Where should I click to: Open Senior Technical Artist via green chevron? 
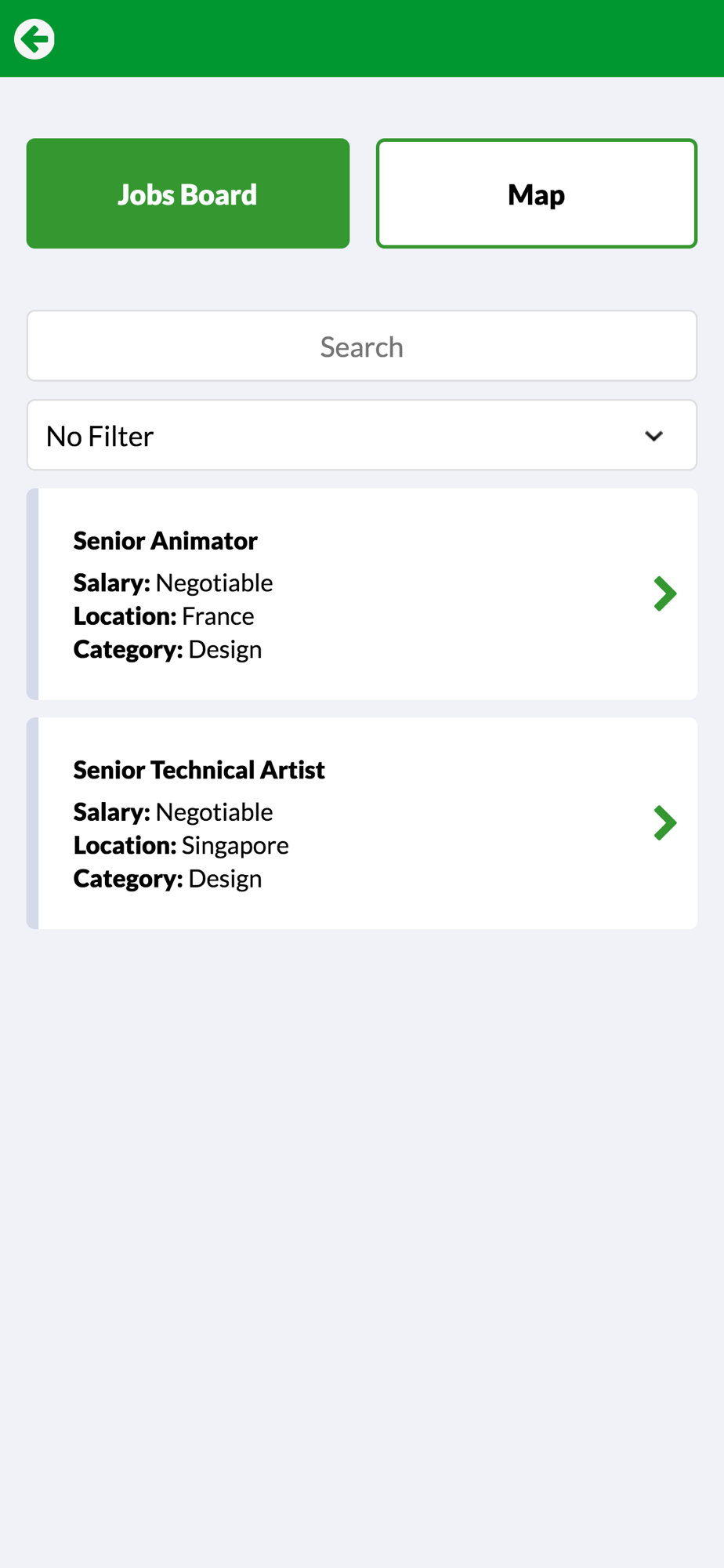tap(665, 823)
